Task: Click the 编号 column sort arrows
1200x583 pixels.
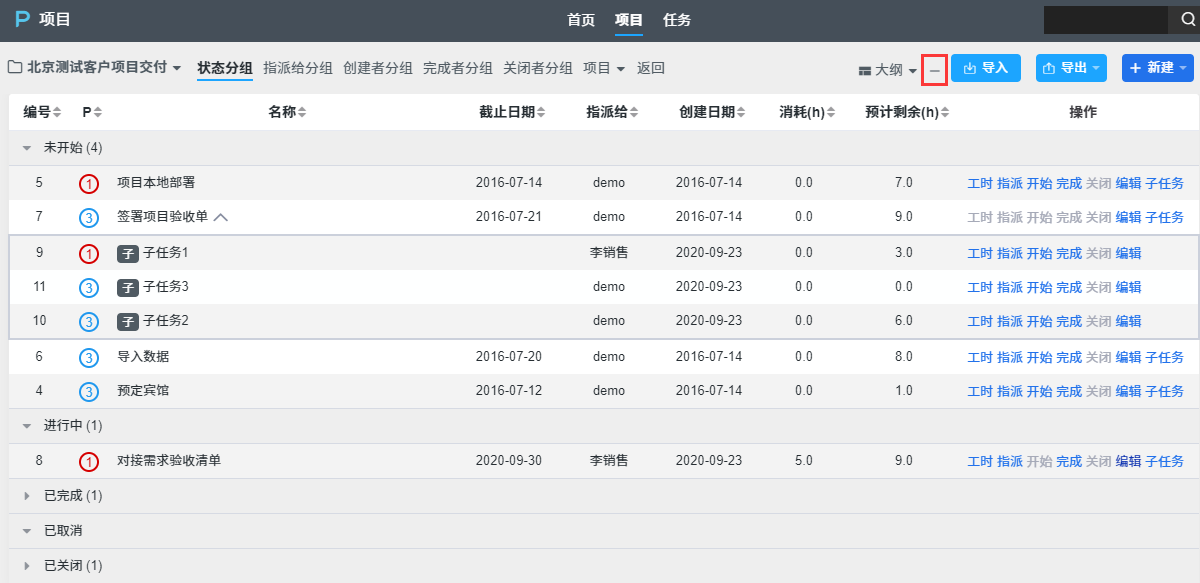Action: tap(57, 113)
